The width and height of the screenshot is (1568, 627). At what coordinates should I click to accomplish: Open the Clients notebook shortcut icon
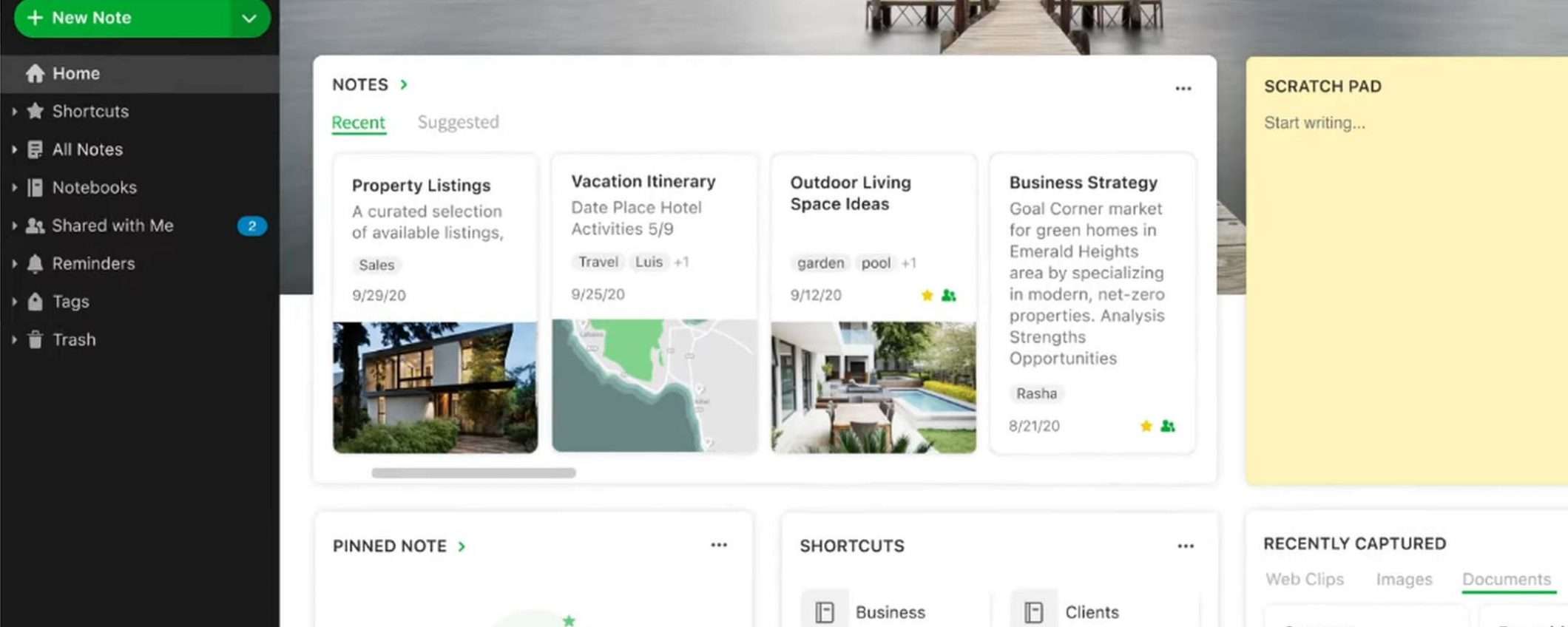1034,611
